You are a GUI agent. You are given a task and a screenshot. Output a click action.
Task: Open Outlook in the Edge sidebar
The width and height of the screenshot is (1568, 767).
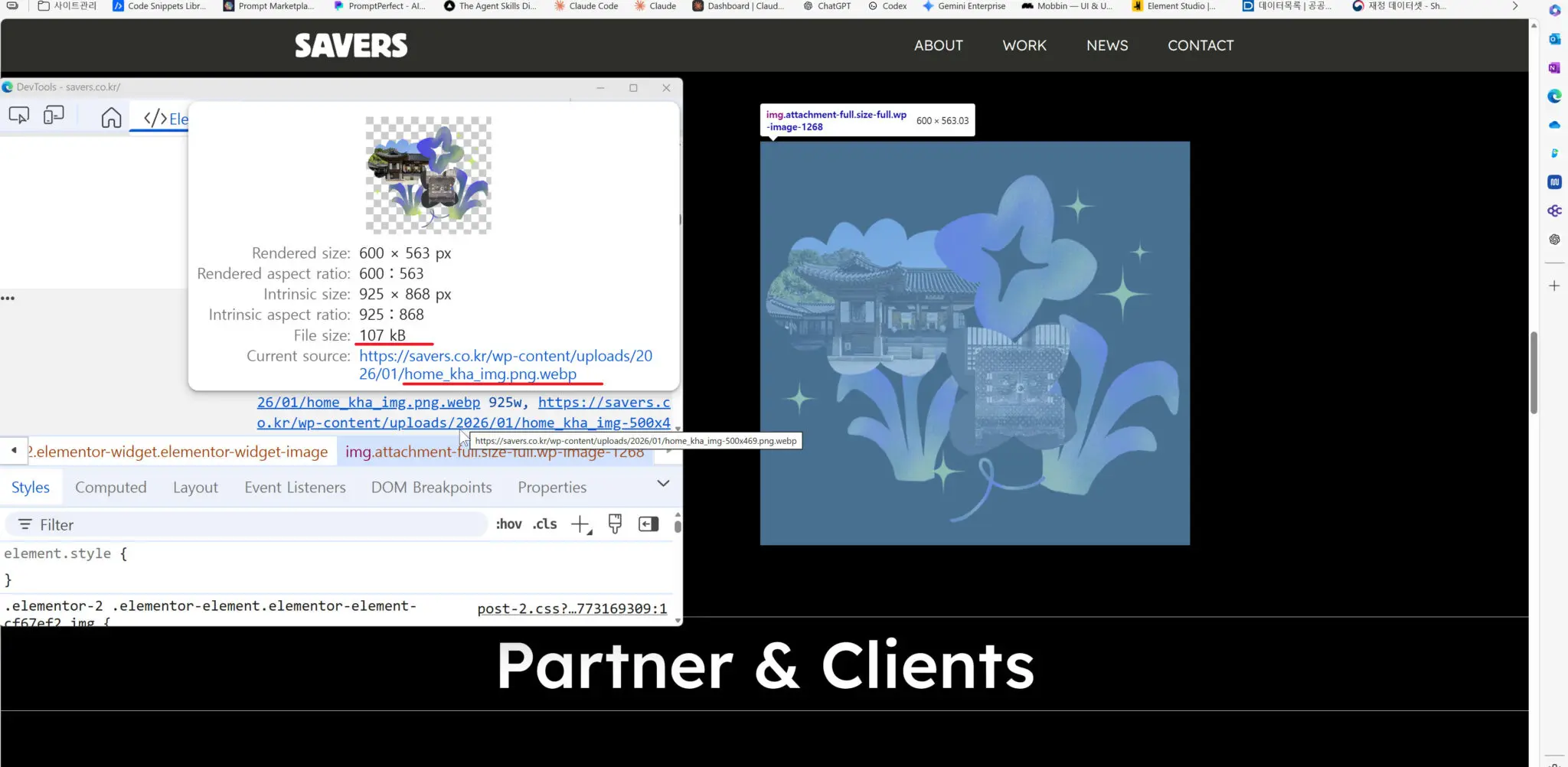tap(1554, 39)
